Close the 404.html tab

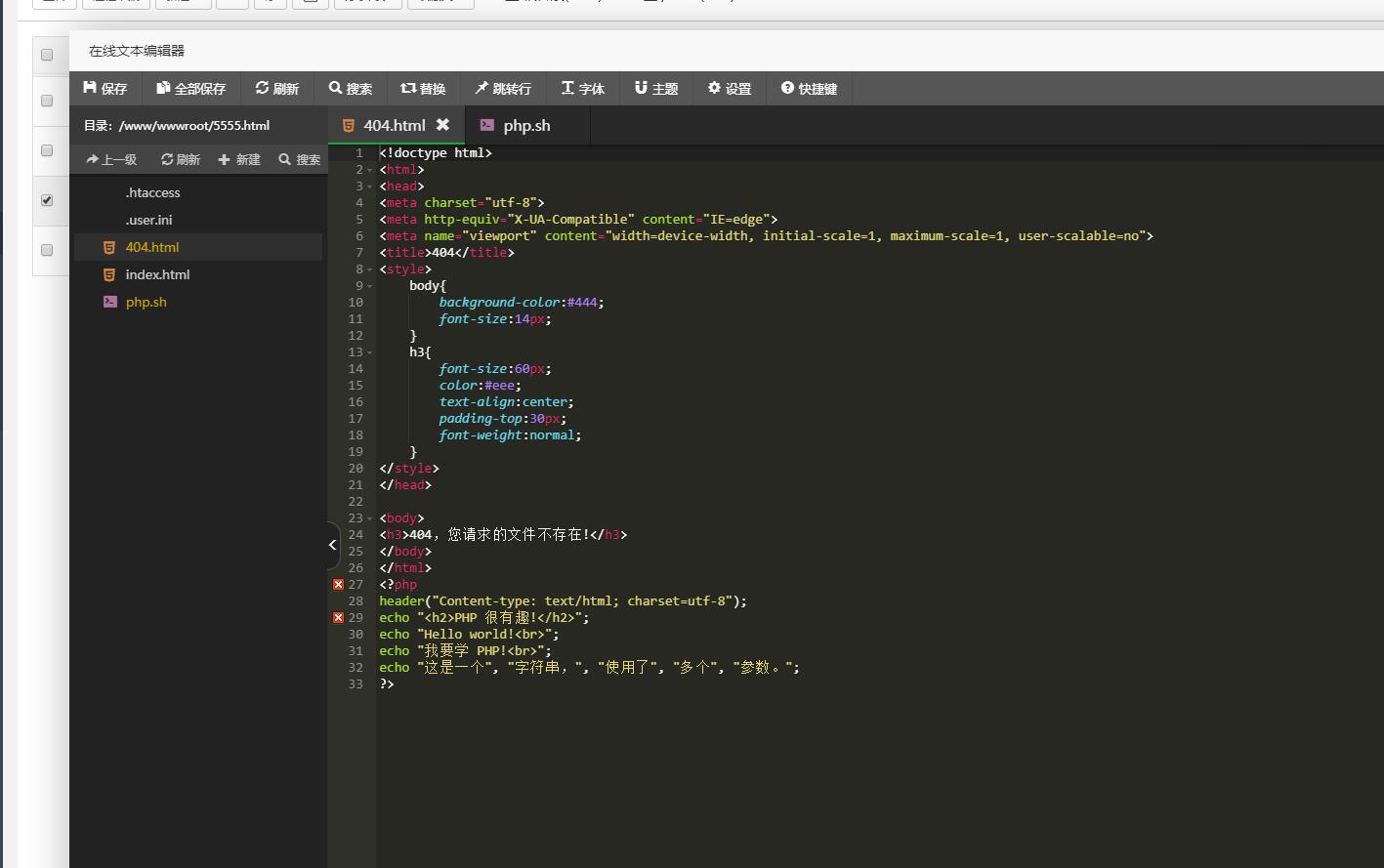point(442,124)
